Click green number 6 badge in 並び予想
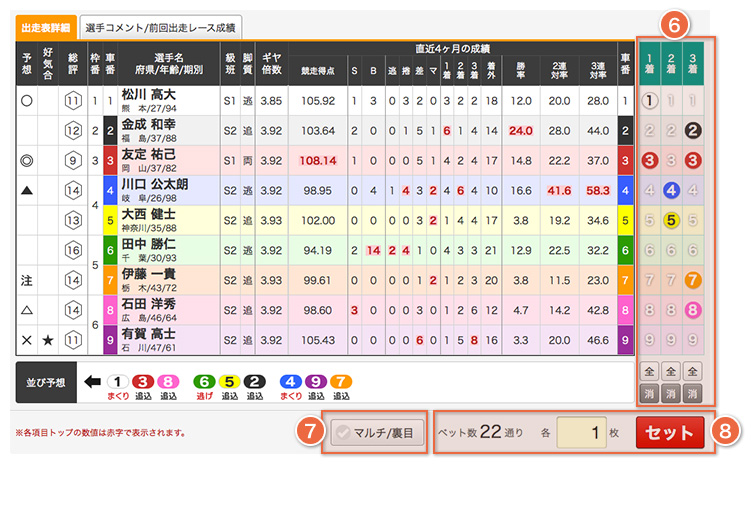 tap(204, 382)
